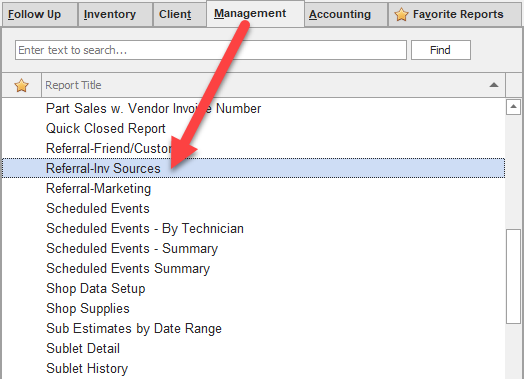Open the Client tab

tap(179, 14)
